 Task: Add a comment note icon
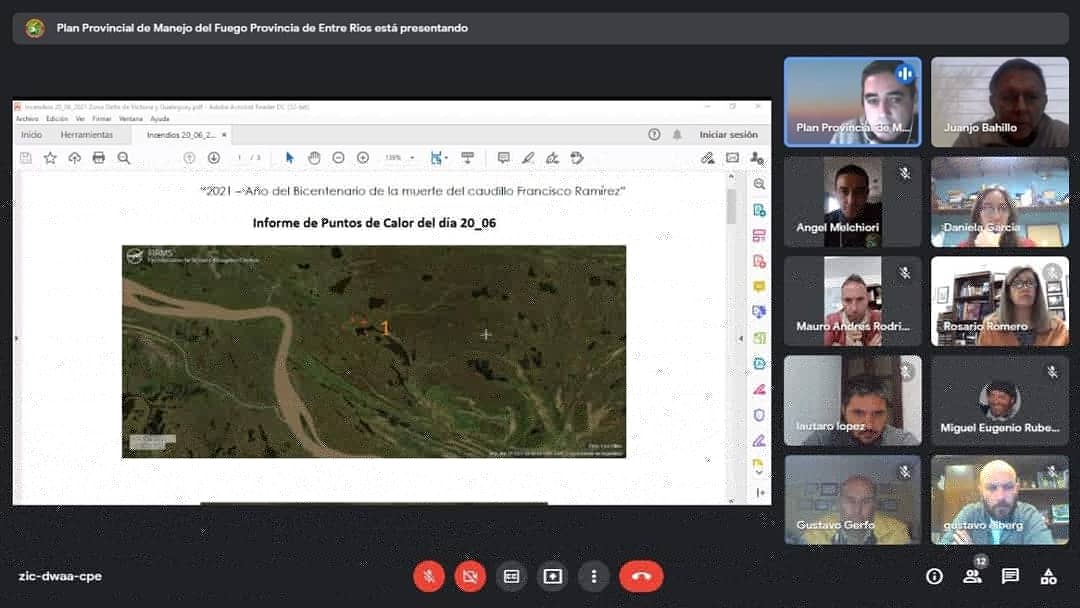pyautogui.click(x=503, y=158)
